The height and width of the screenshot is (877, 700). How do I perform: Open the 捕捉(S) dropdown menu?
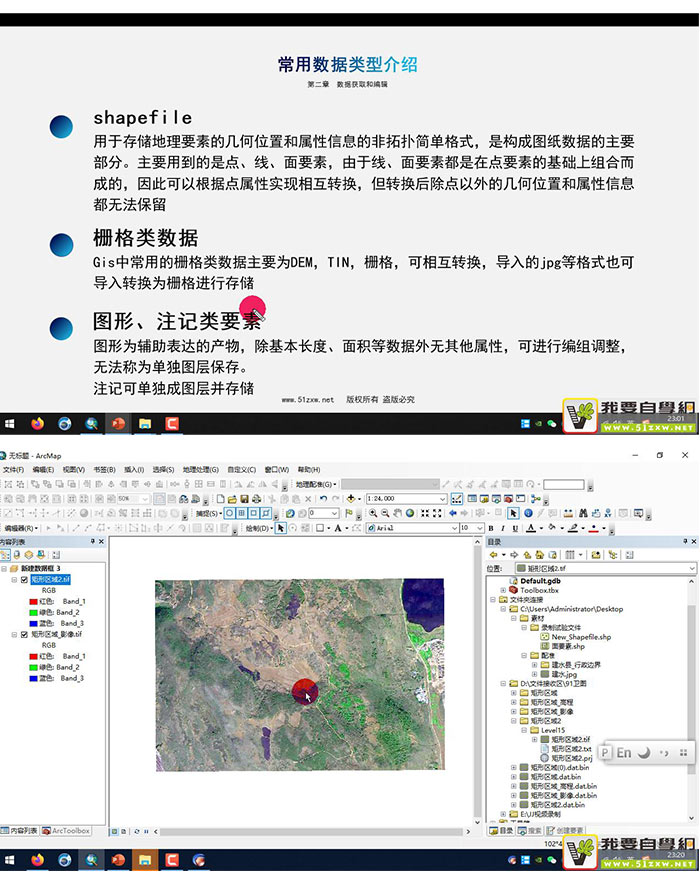coord(209,513)
